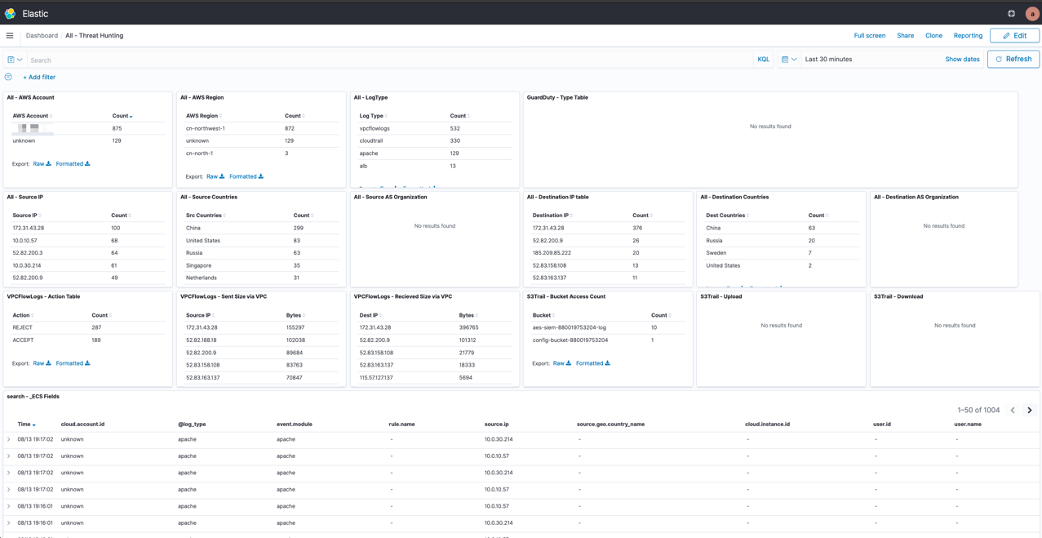Sort AWS Account table by Count
The width and height of the screenshot is (1042, 538).
[x=122, y=116]
